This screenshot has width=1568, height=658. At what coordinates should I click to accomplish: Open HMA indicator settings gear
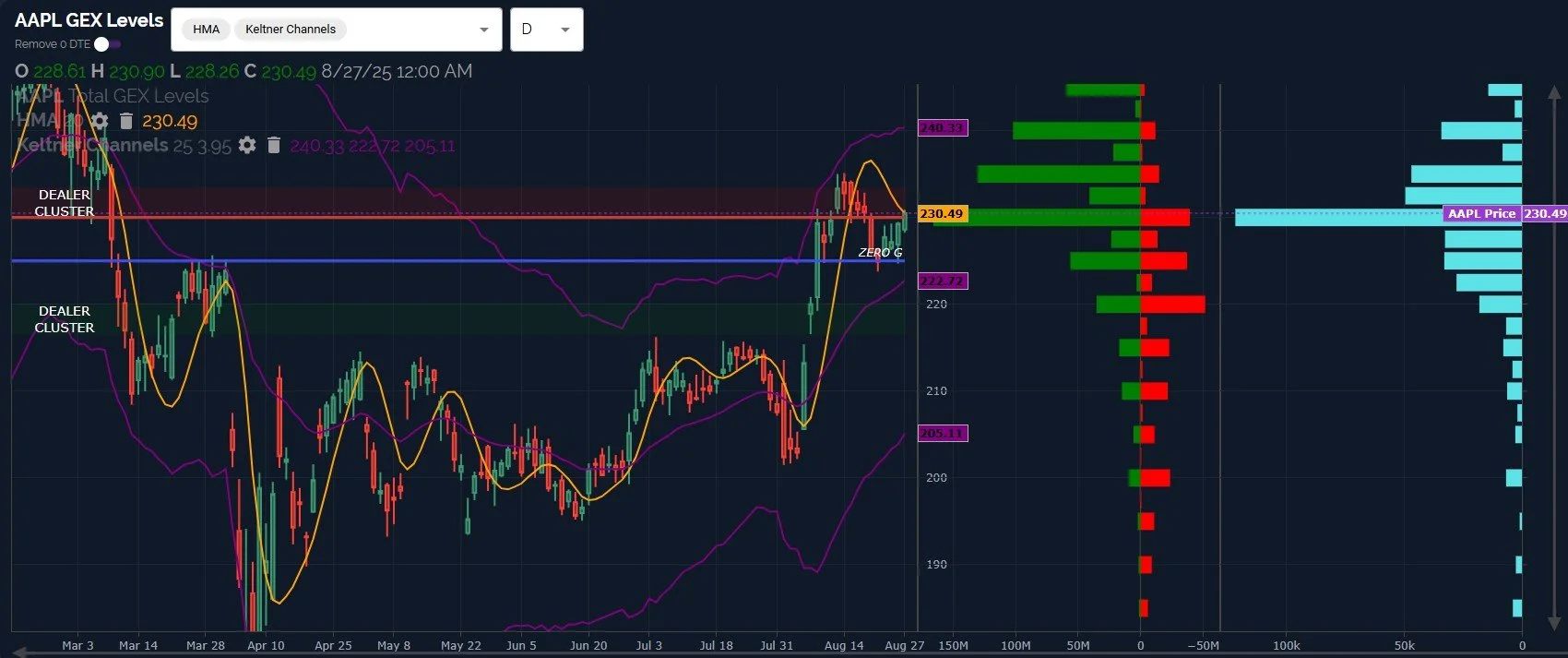[x=100, y=121]
